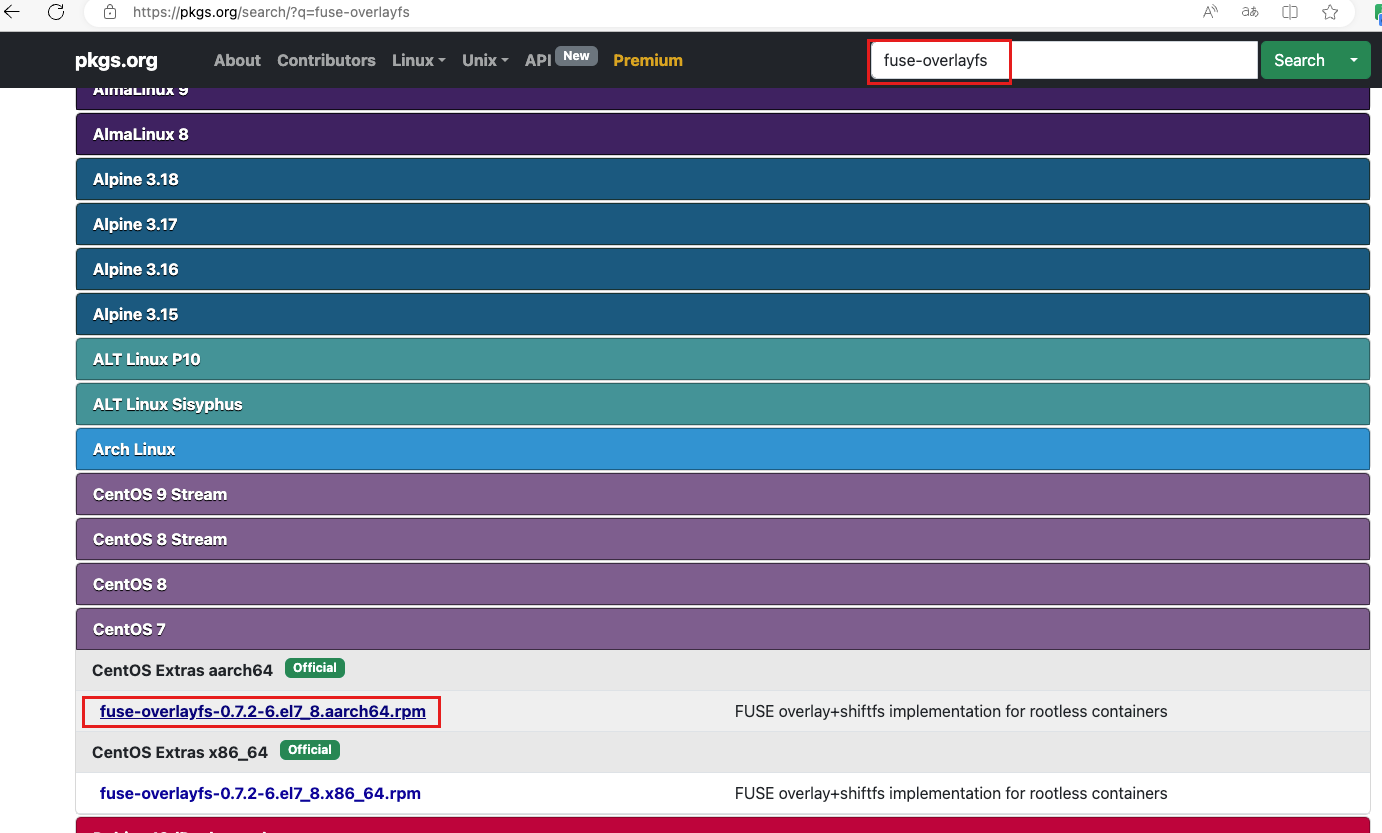The image size is (1382, 833).
Task: Go to the pkgs.org home logo
Action: pos(116,60)
